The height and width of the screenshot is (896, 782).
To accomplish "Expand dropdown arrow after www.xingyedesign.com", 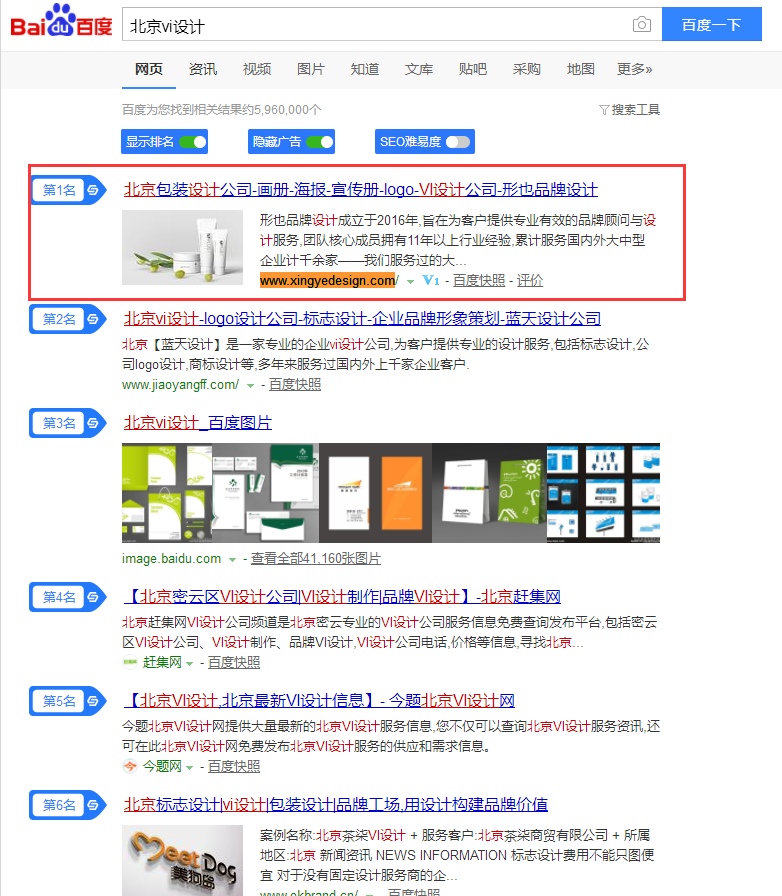I will coord(410,281).
